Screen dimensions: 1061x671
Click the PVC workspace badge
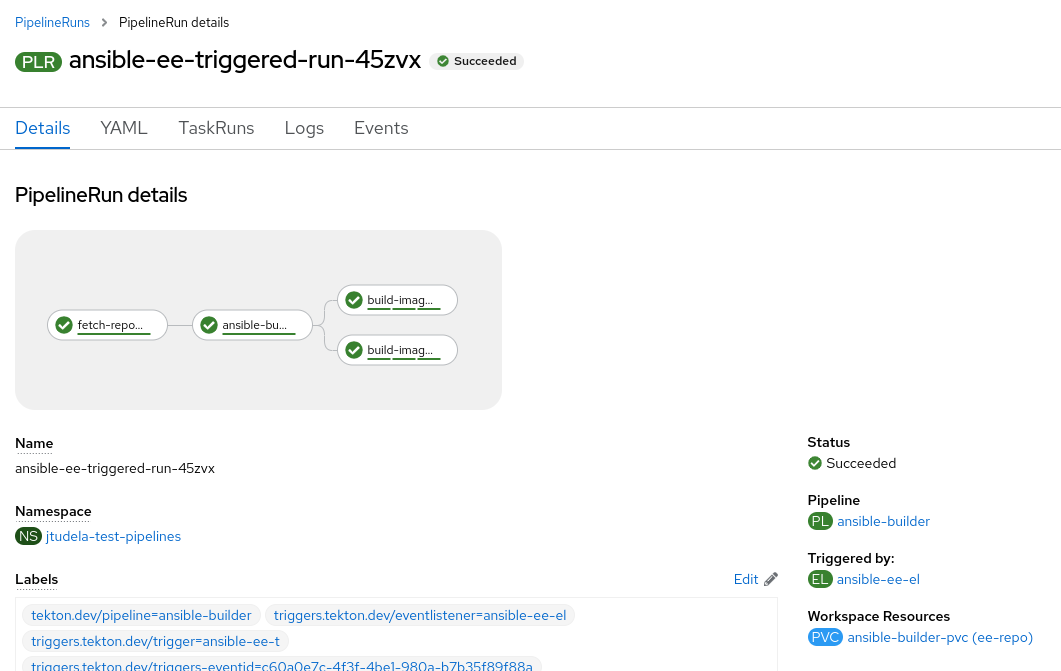[x=825, y=637]
